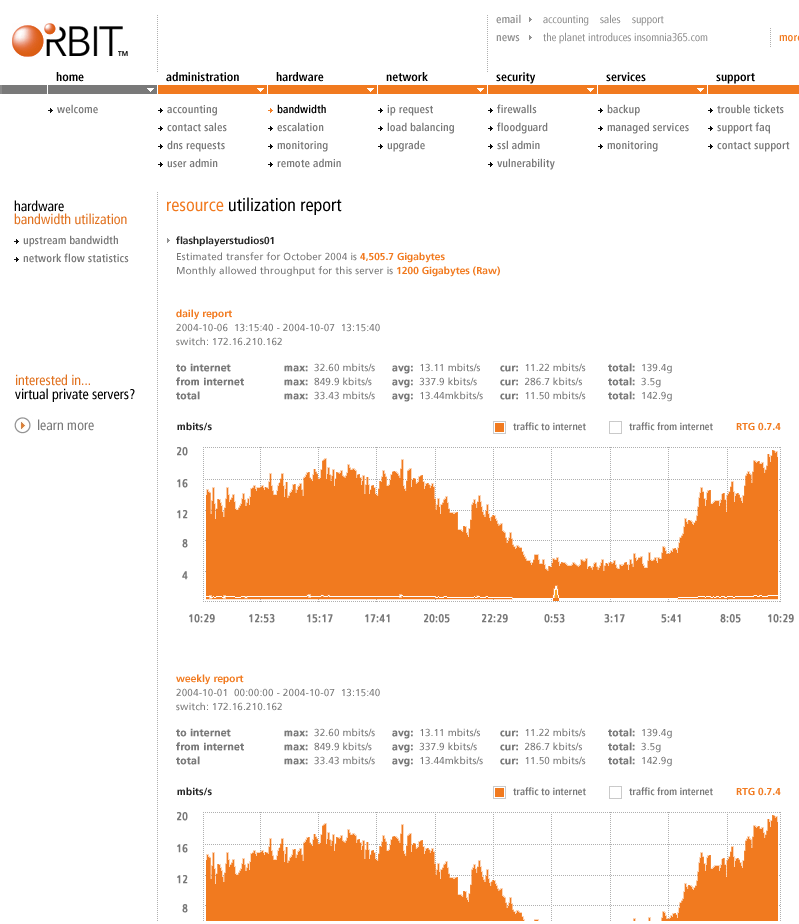Click the more news link
Screen dimensions: 799x924
pyautogui.click(x=789, y=37)
